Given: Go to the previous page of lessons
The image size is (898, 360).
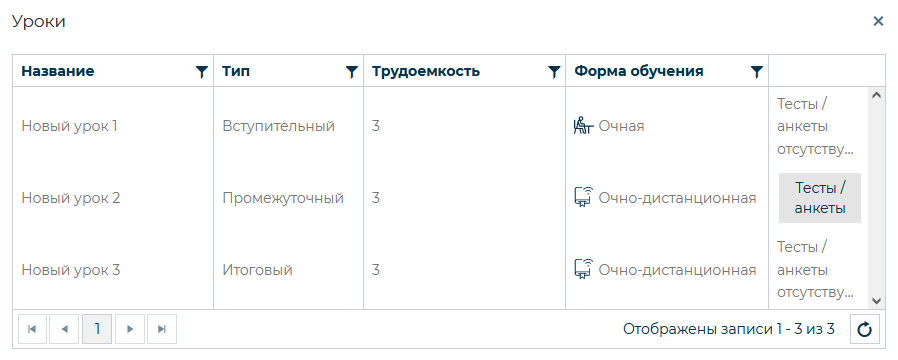Looking at the screenshot, I should tap(65, 329).
